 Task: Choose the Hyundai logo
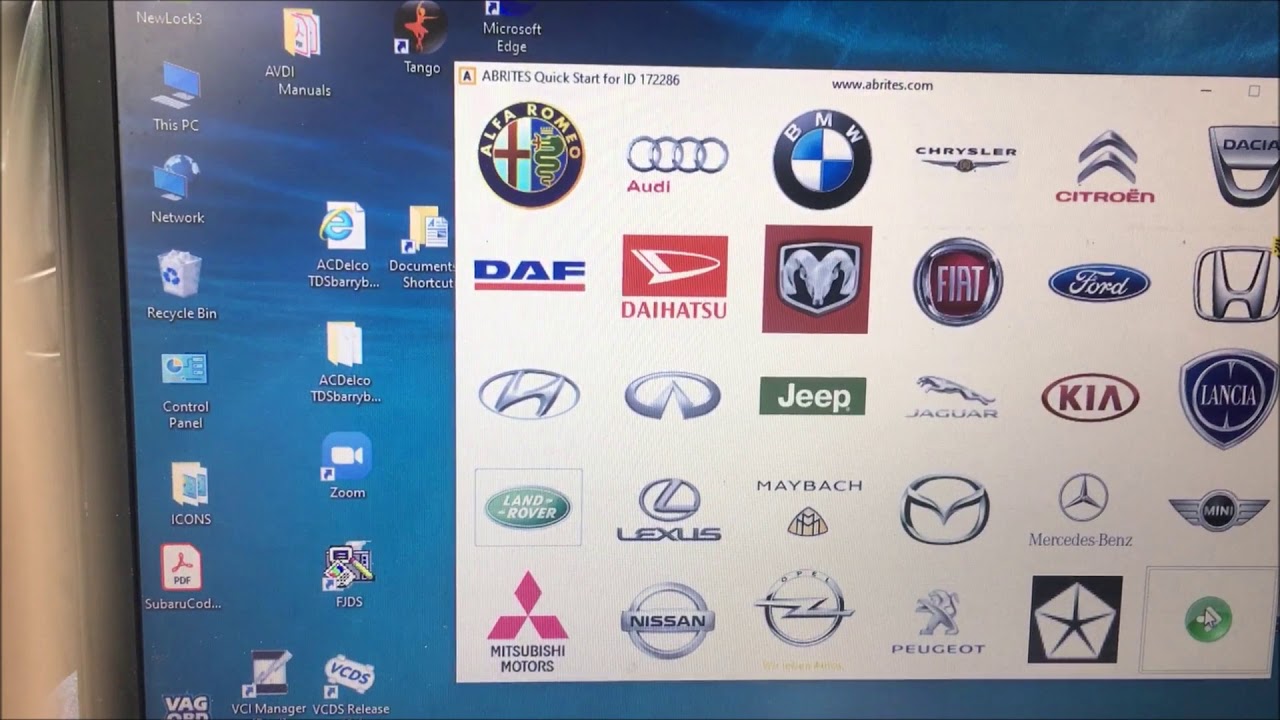coord(529,393)
